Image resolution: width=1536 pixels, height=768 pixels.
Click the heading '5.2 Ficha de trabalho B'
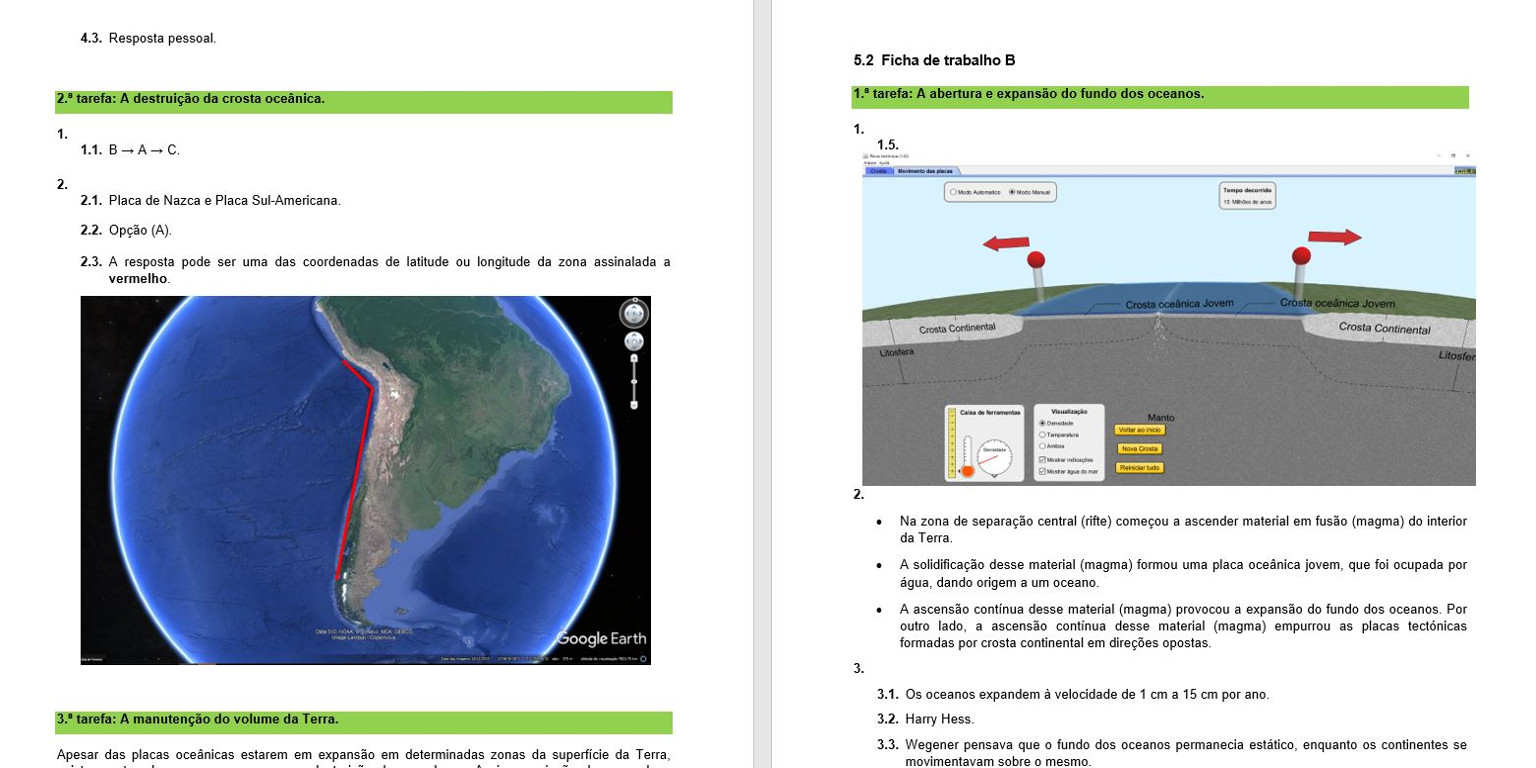pos(934,60)
